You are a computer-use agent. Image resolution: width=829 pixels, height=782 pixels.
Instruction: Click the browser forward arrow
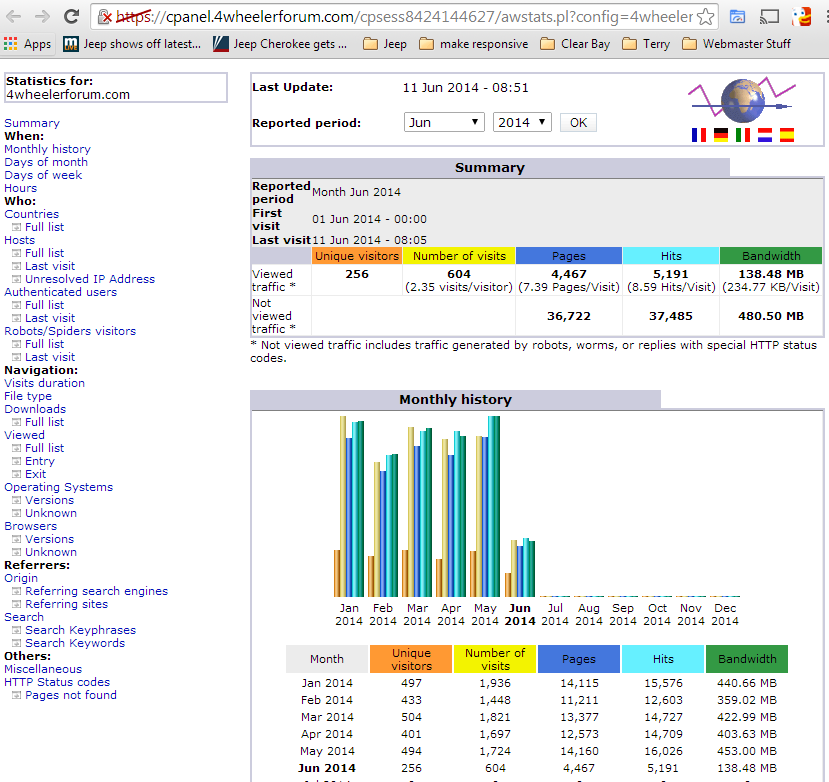[x=42, y=16]
